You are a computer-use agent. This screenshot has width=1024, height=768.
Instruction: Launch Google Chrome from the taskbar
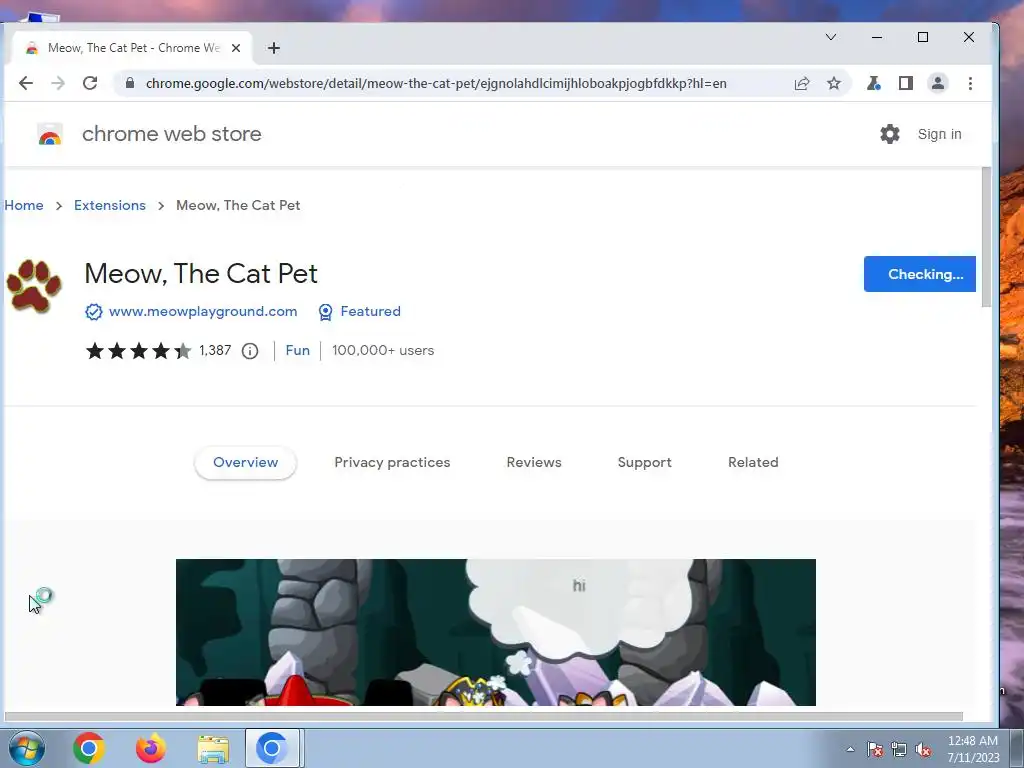pyautogui.click(x=89, y=748)
